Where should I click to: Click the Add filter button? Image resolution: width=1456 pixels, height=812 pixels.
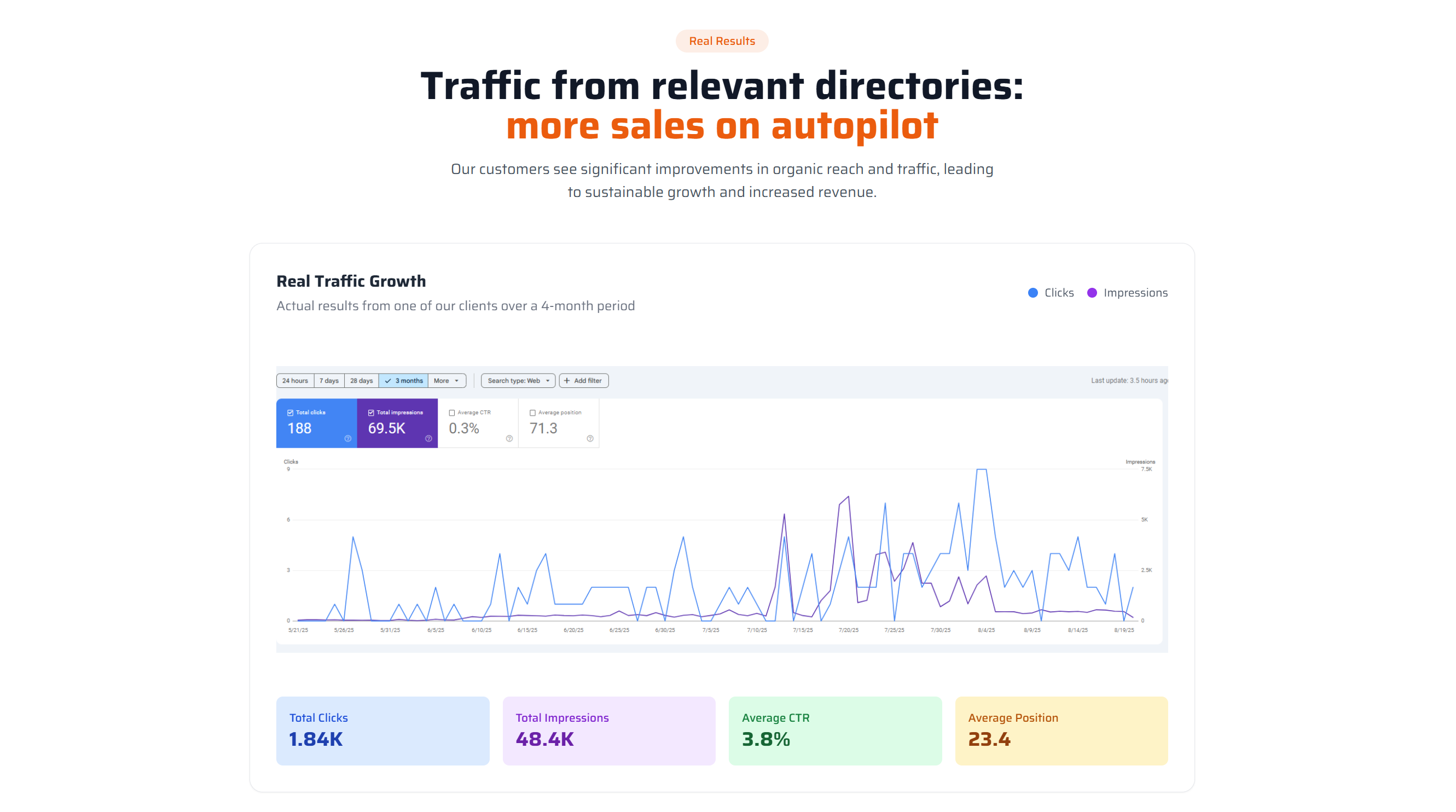click(583, 381)
